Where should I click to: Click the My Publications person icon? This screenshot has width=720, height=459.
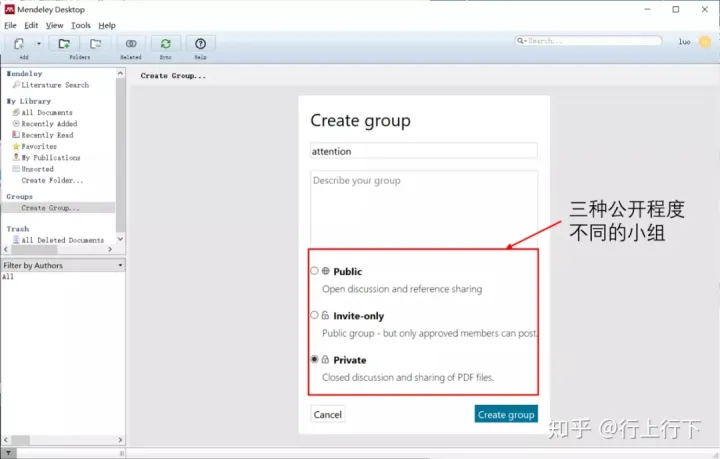(x=16, y=157)
